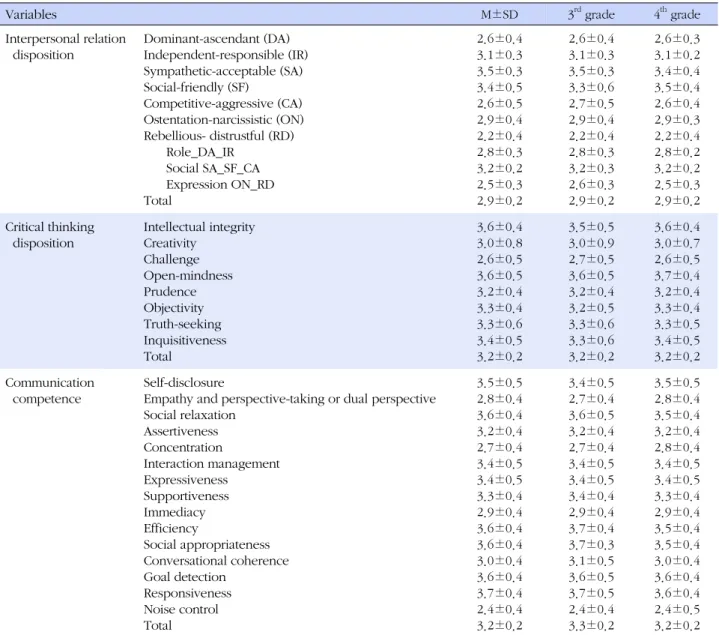
Task: Click the 4th grade value for Efficiency
Action: point(677,529)
